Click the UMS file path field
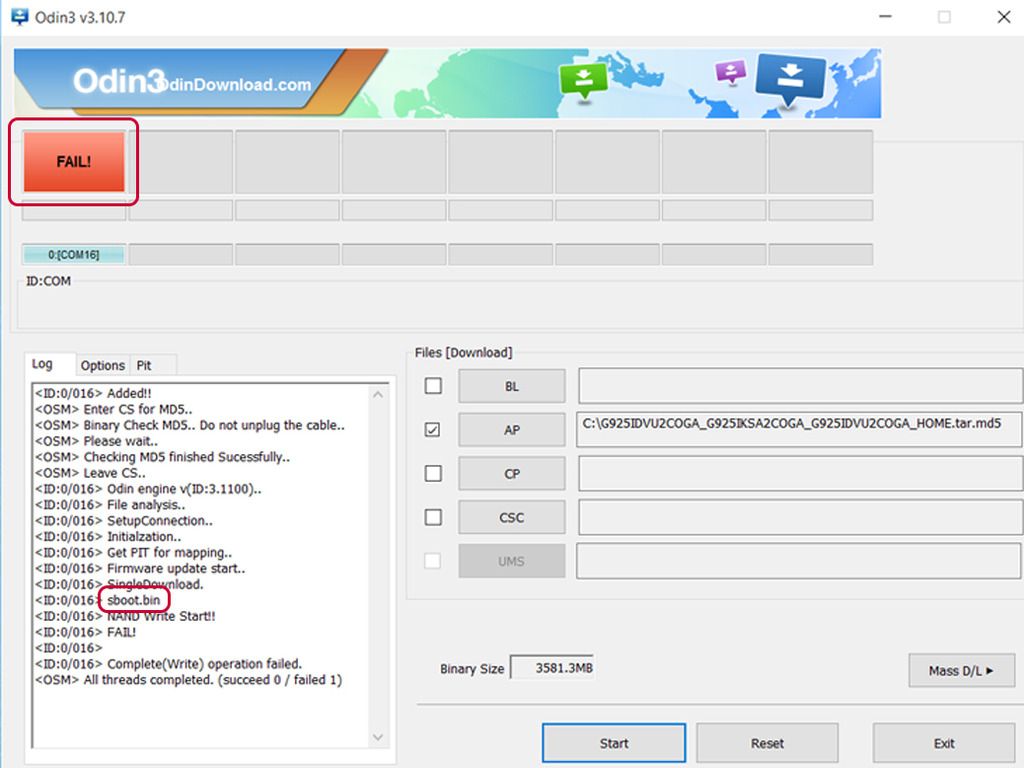The height and width of the screenshot is (768, 1024). [x=799, y=561]
